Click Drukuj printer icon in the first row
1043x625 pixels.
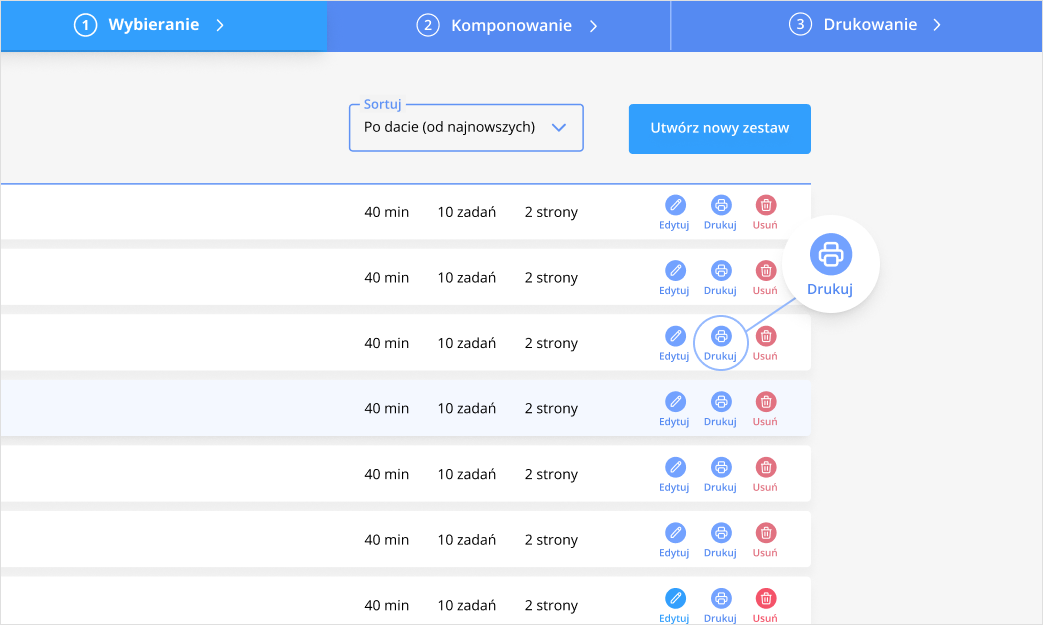point(721,205)
